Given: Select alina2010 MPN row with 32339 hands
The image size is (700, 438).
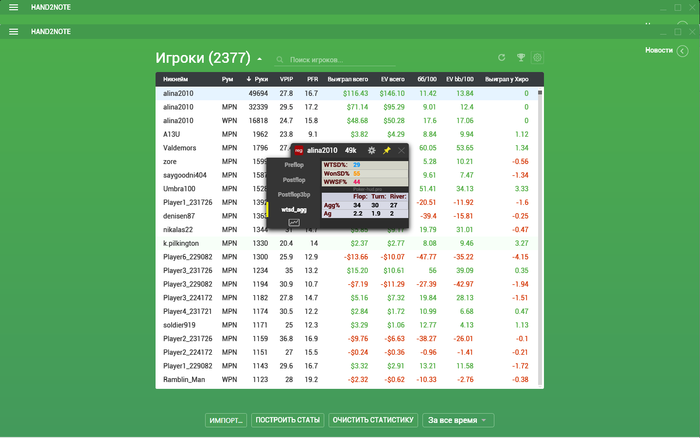Looking at the screenshot, I should [x=346, y=107].
